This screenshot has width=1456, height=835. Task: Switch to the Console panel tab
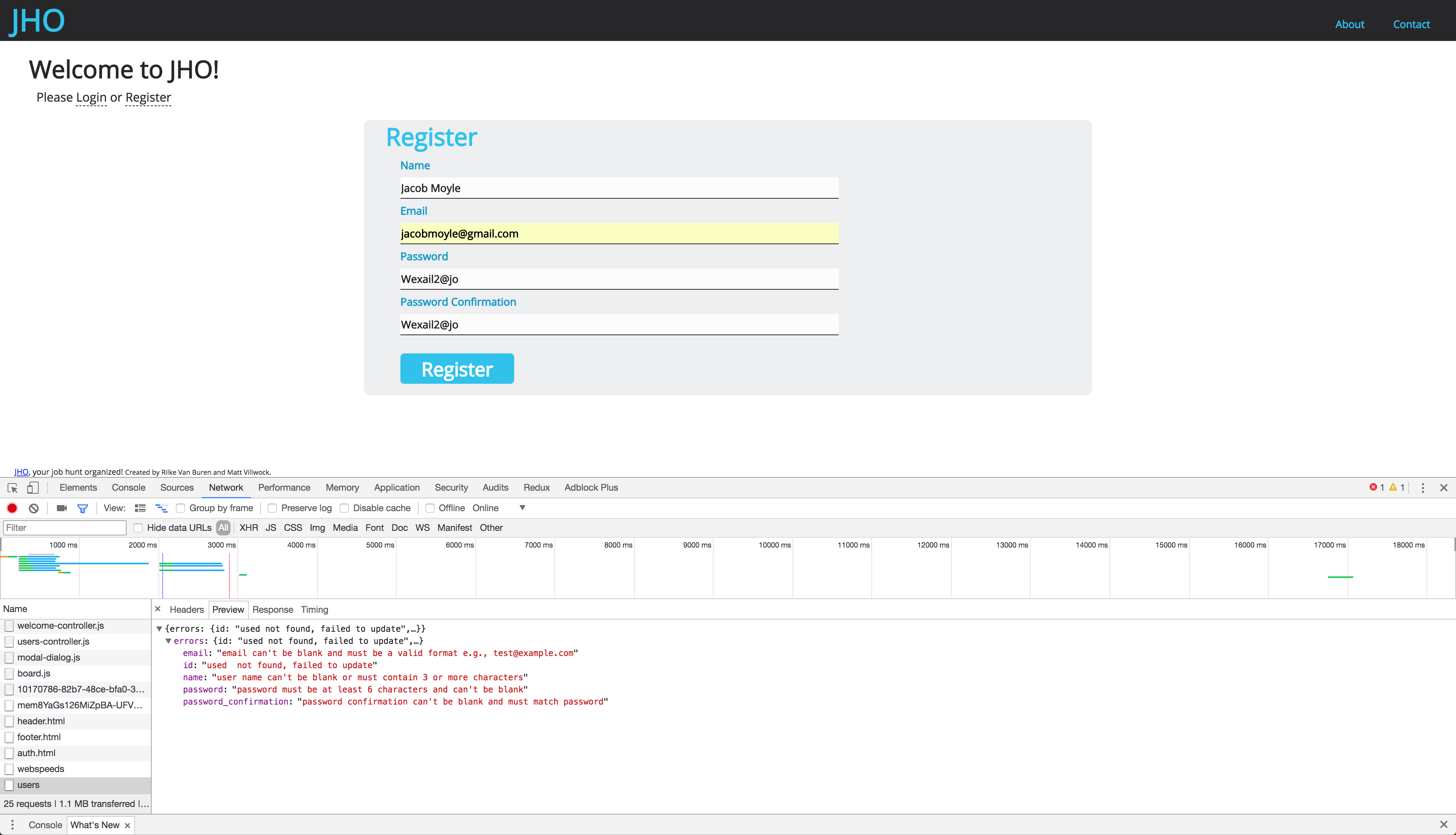(129, 488)
